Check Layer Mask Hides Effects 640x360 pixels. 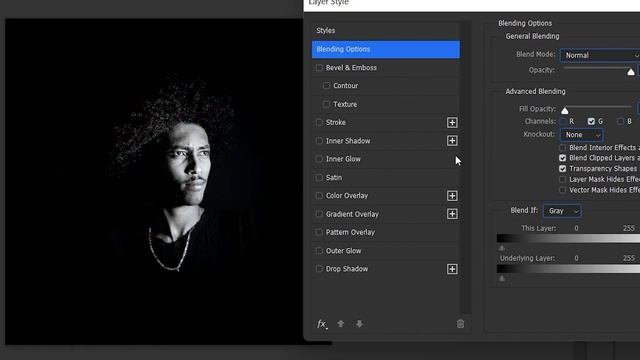[x=562, y=179]
